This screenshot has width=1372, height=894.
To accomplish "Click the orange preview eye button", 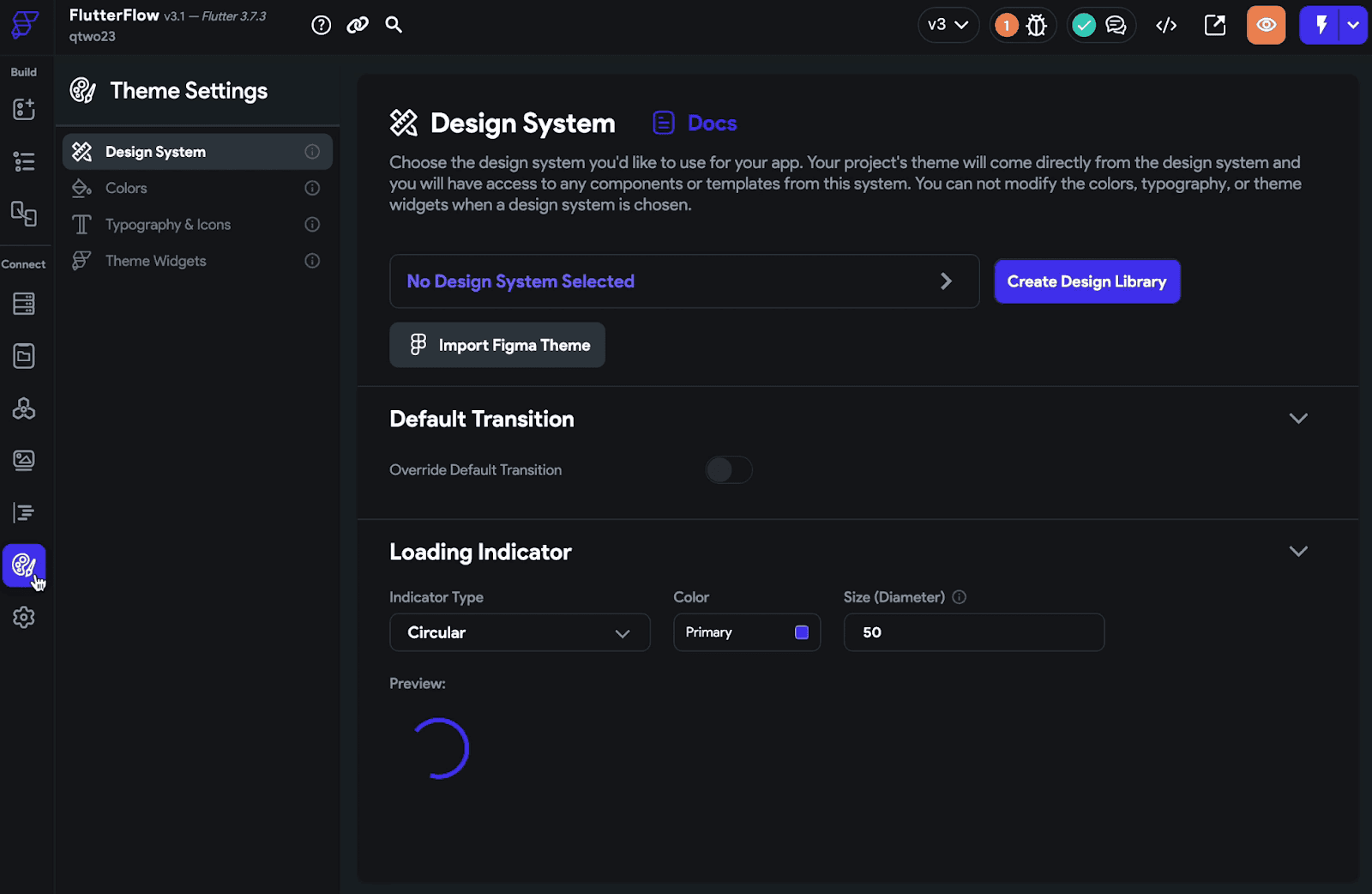I will 1267,25.
